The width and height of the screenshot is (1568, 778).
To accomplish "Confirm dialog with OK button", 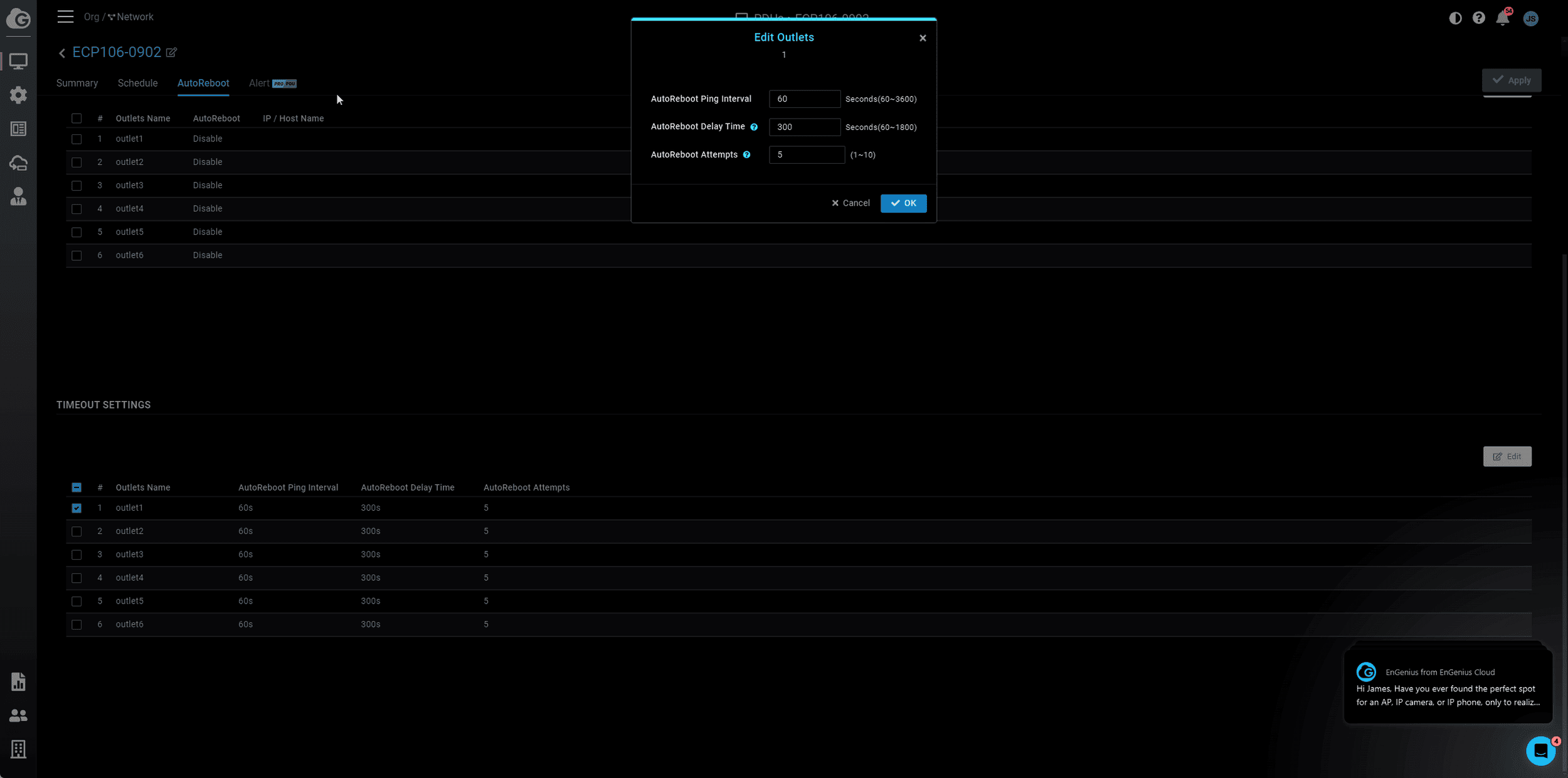I will 903,203.
